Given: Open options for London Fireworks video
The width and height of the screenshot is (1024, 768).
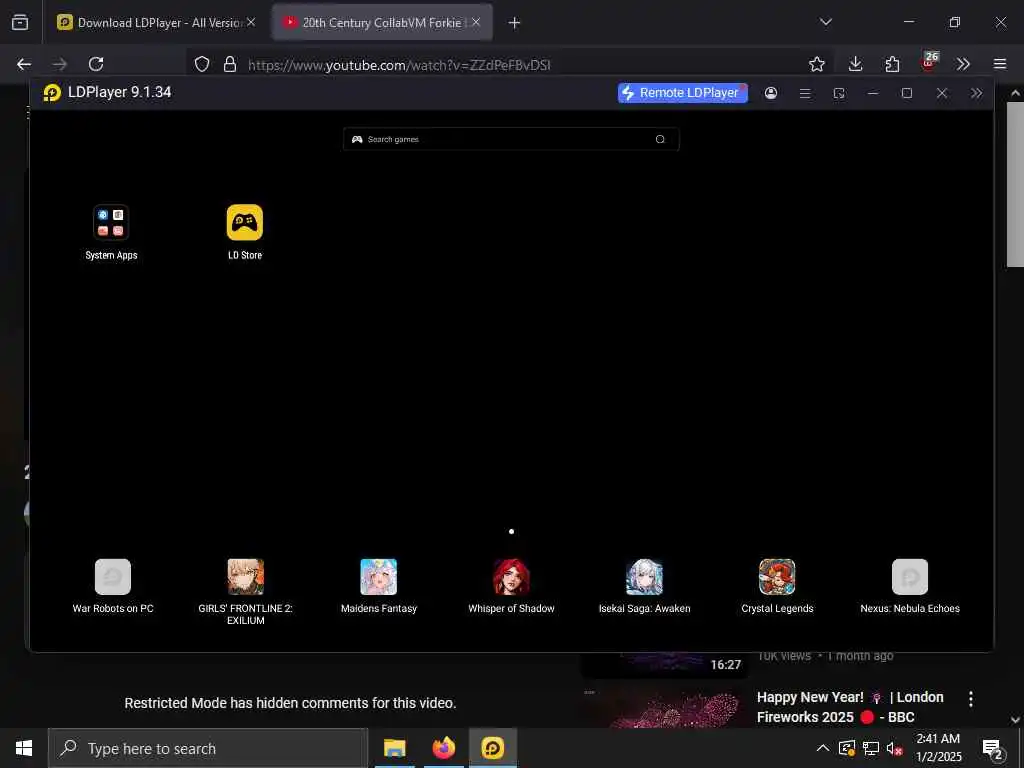Looking at the screenshot, I should 971,699.
